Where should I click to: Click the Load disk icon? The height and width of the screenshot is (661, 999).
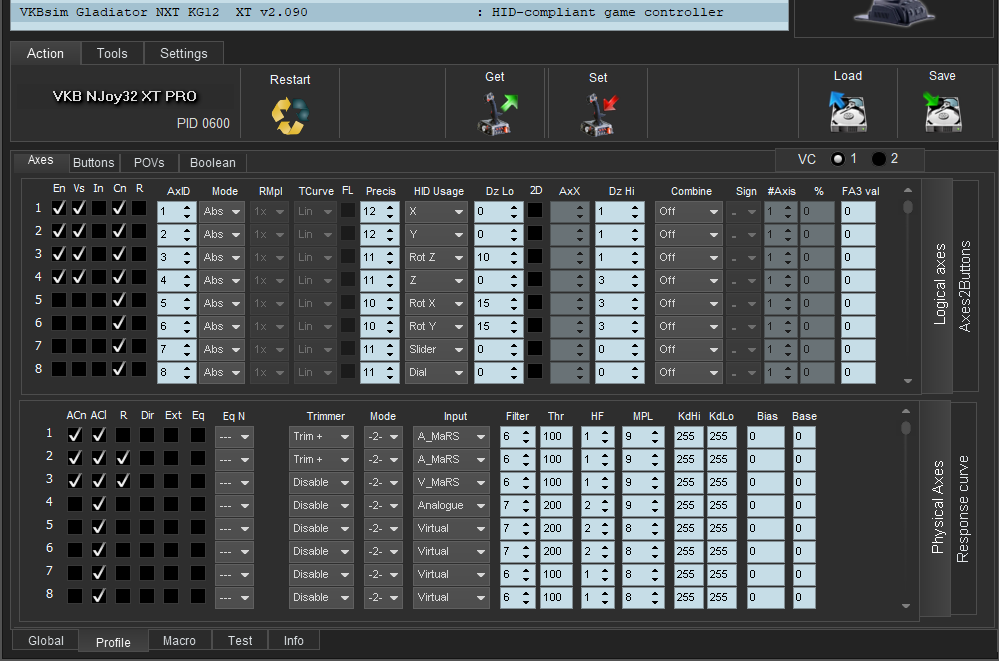click(x=847, y=111)
